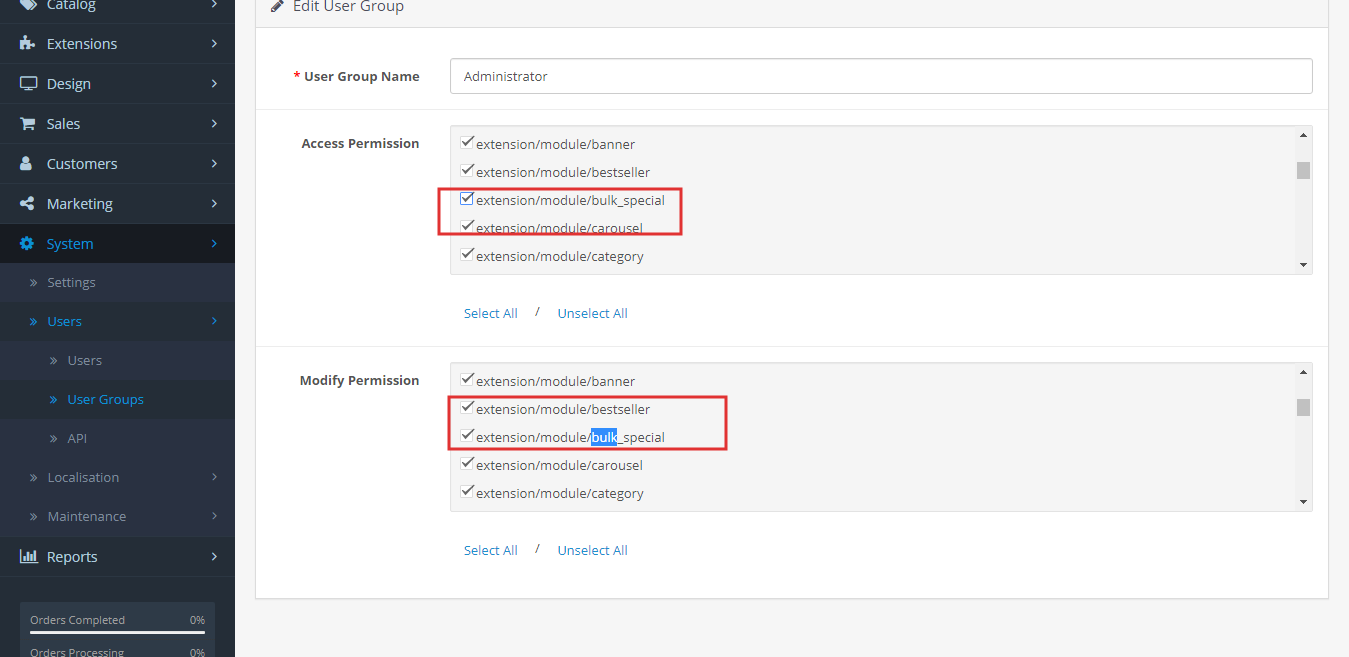Expand Design menu chevron
Image resolution: width=1349 pixels, height=657 pixels.
tap(214, 84)
